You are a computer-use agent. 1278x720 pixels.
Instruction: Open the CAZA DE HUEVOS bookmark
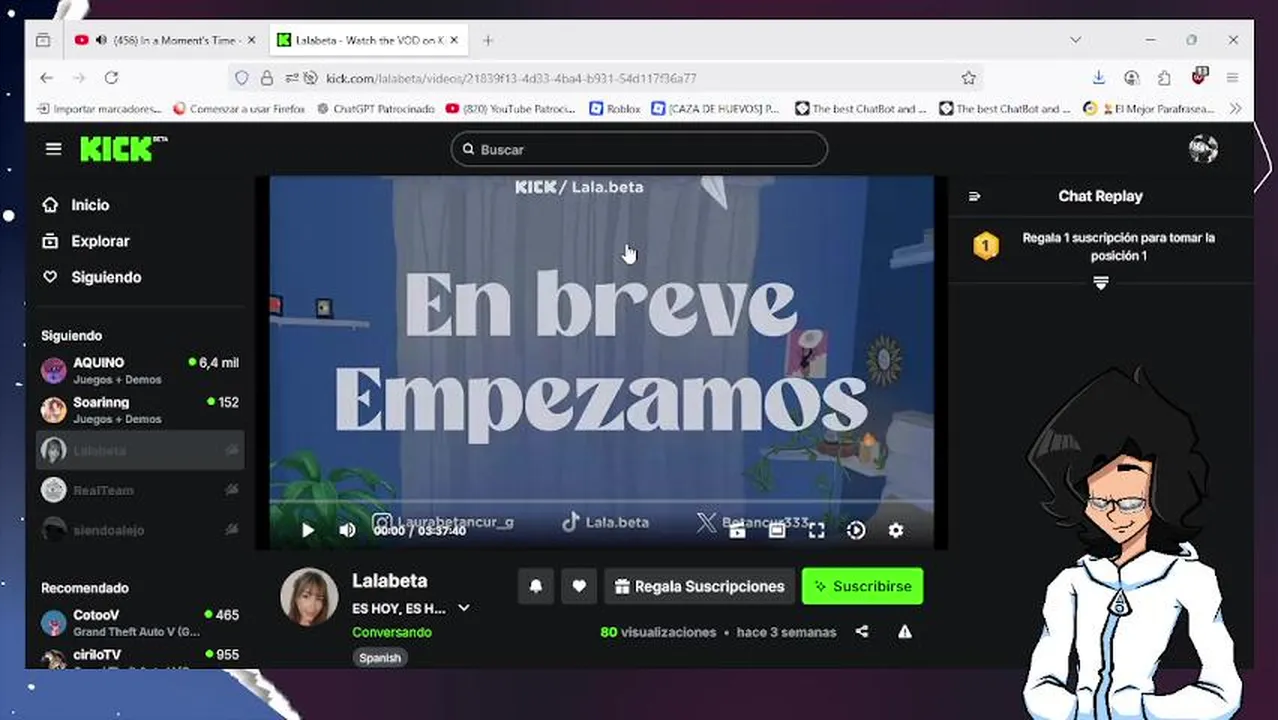(x=715, y=108)
